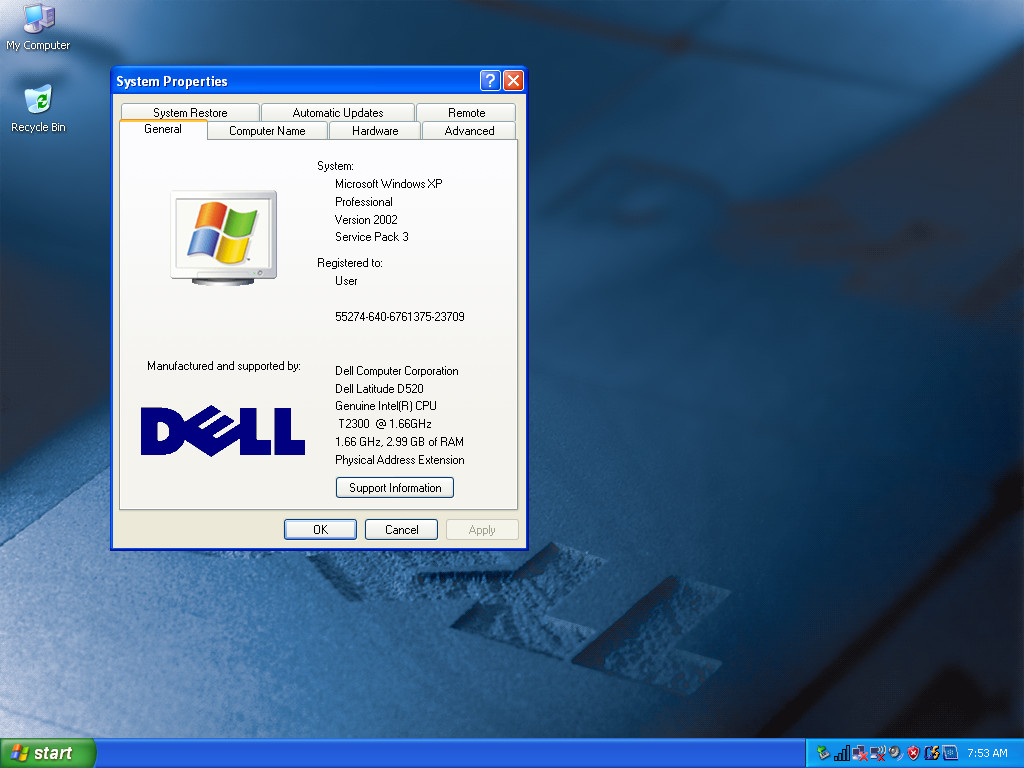
Task: Click registered name 'User'
Action: (346, 281)
